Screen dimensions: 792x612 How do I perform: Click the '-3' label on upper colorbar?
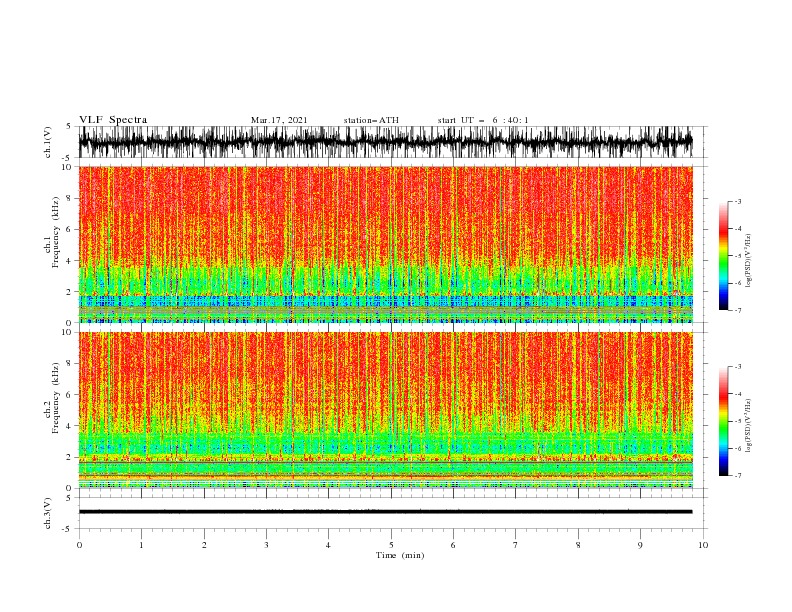tap(737, 201)
